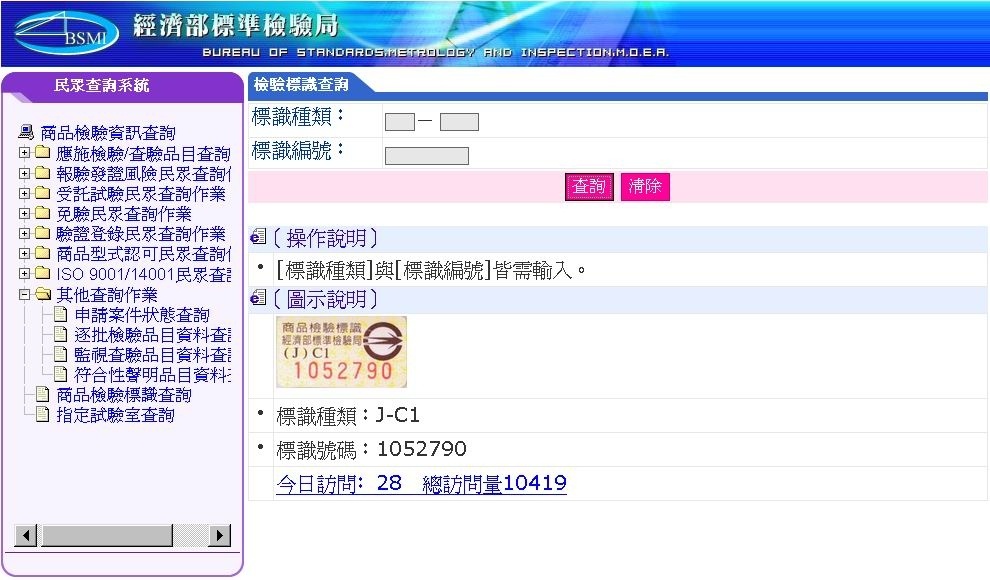990x580 pixels.
Task: Click the sample inspection mark image
Action: pos(341,352)
